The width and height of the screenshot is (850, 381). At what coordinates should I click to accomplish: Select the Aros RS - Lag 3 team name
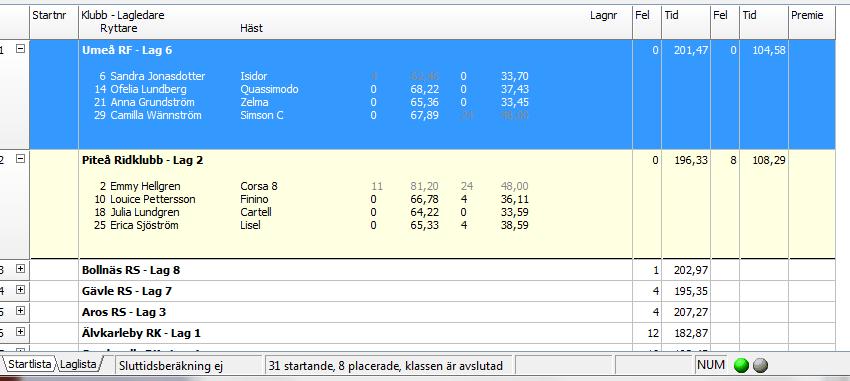[x=124, y=312]
